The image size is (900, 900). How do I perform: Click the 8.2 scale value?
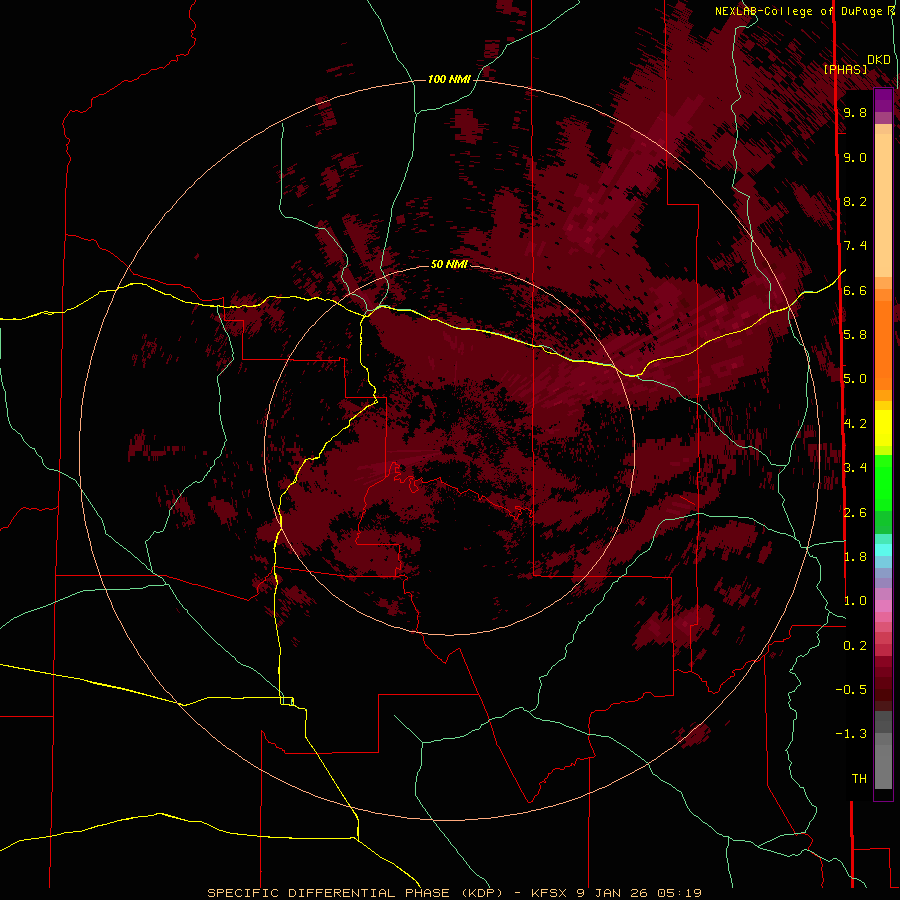click(855, 201)
